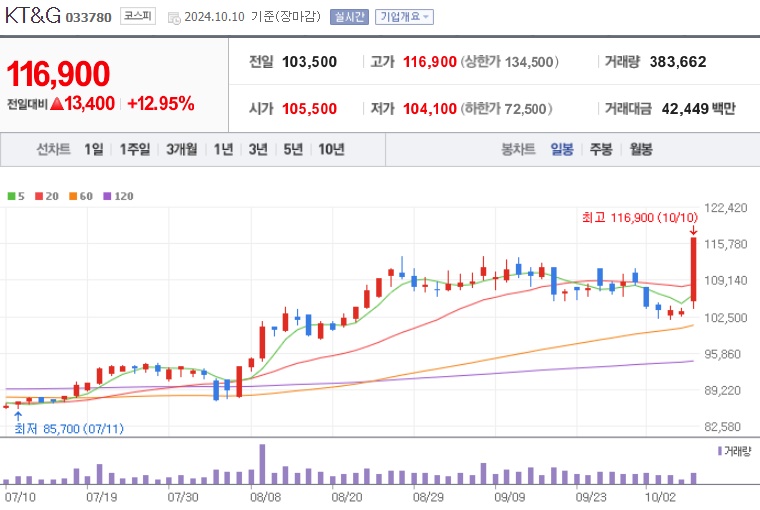Image resolution: width=760 pixels, height=510 pixels.
Task: Select the 3년 line chart tab
Action: coord(258,149)
